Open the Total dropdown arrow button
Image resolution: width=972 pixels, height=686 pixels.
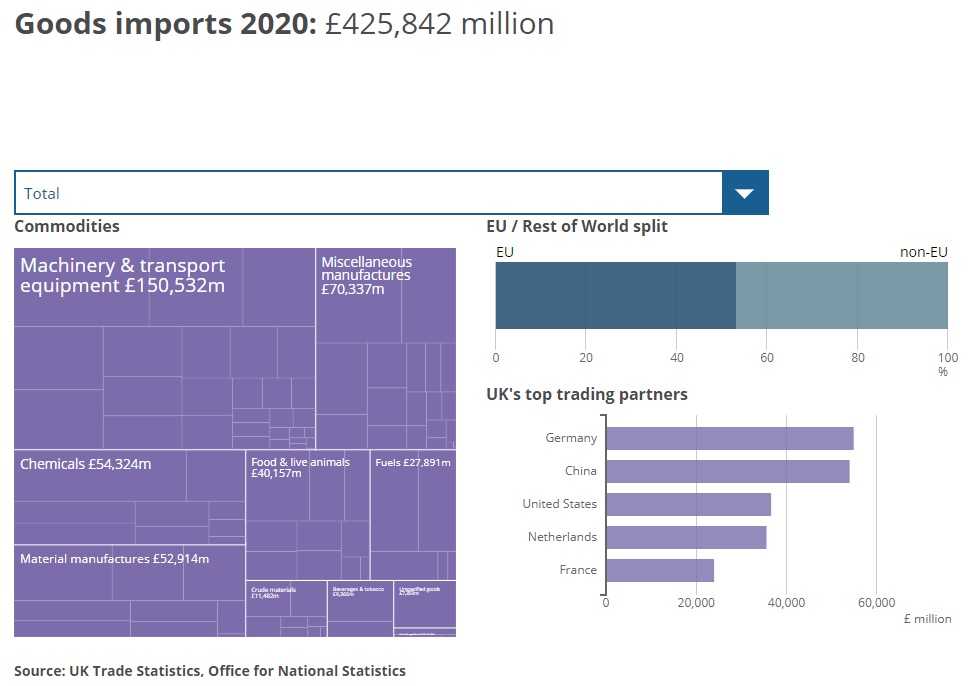744,193
